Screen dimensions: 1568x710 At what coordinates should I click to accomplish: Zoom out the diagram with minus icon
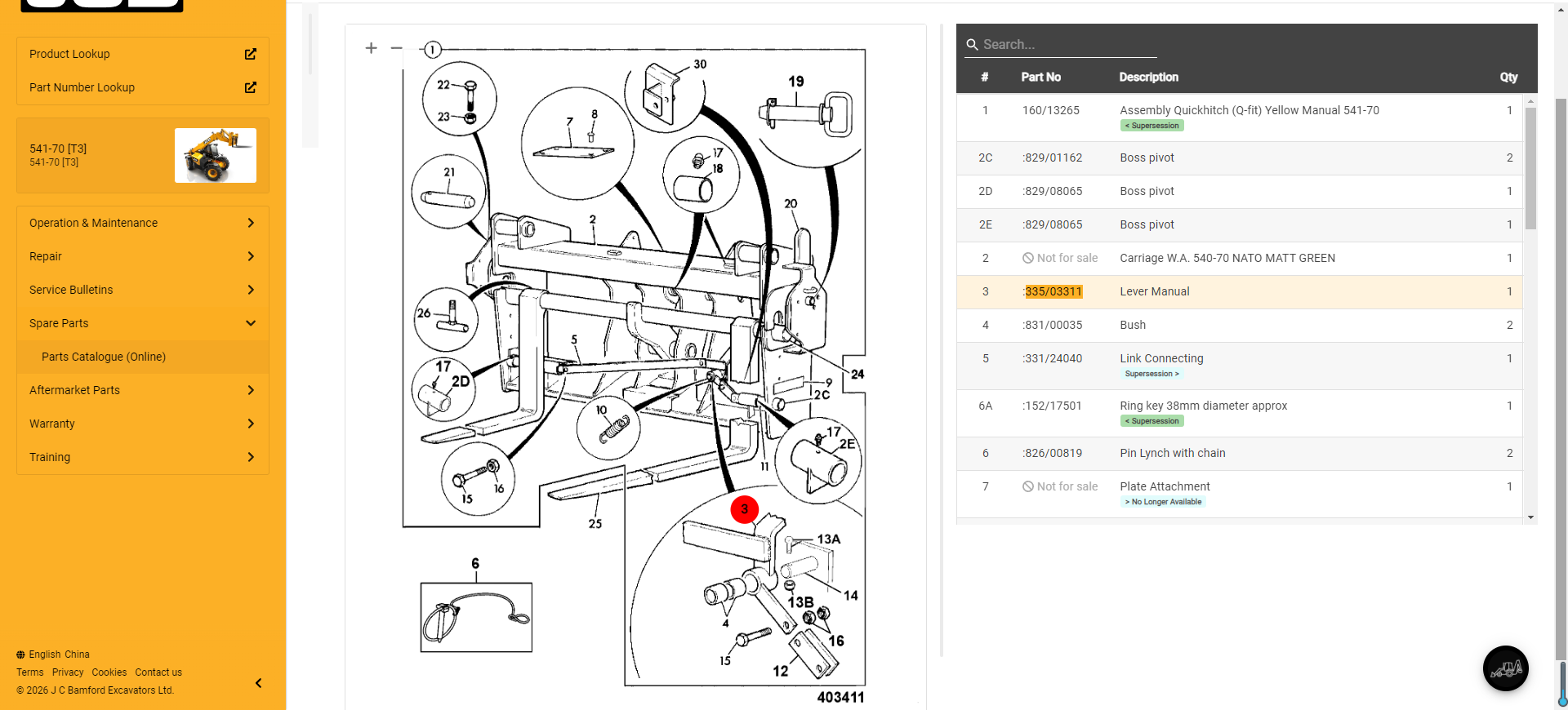point(396,48)
